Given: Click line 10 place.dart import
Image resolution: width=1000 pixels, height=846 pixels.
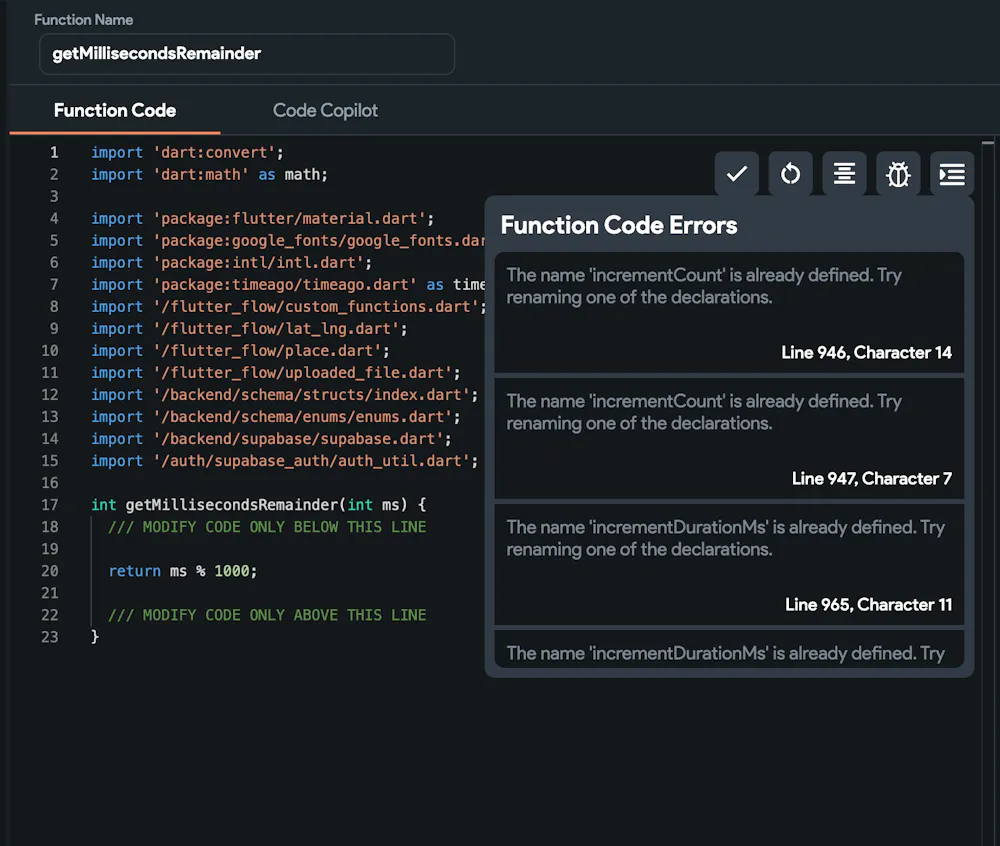Looking at the screenshot, I should click(x=240, y=351).
